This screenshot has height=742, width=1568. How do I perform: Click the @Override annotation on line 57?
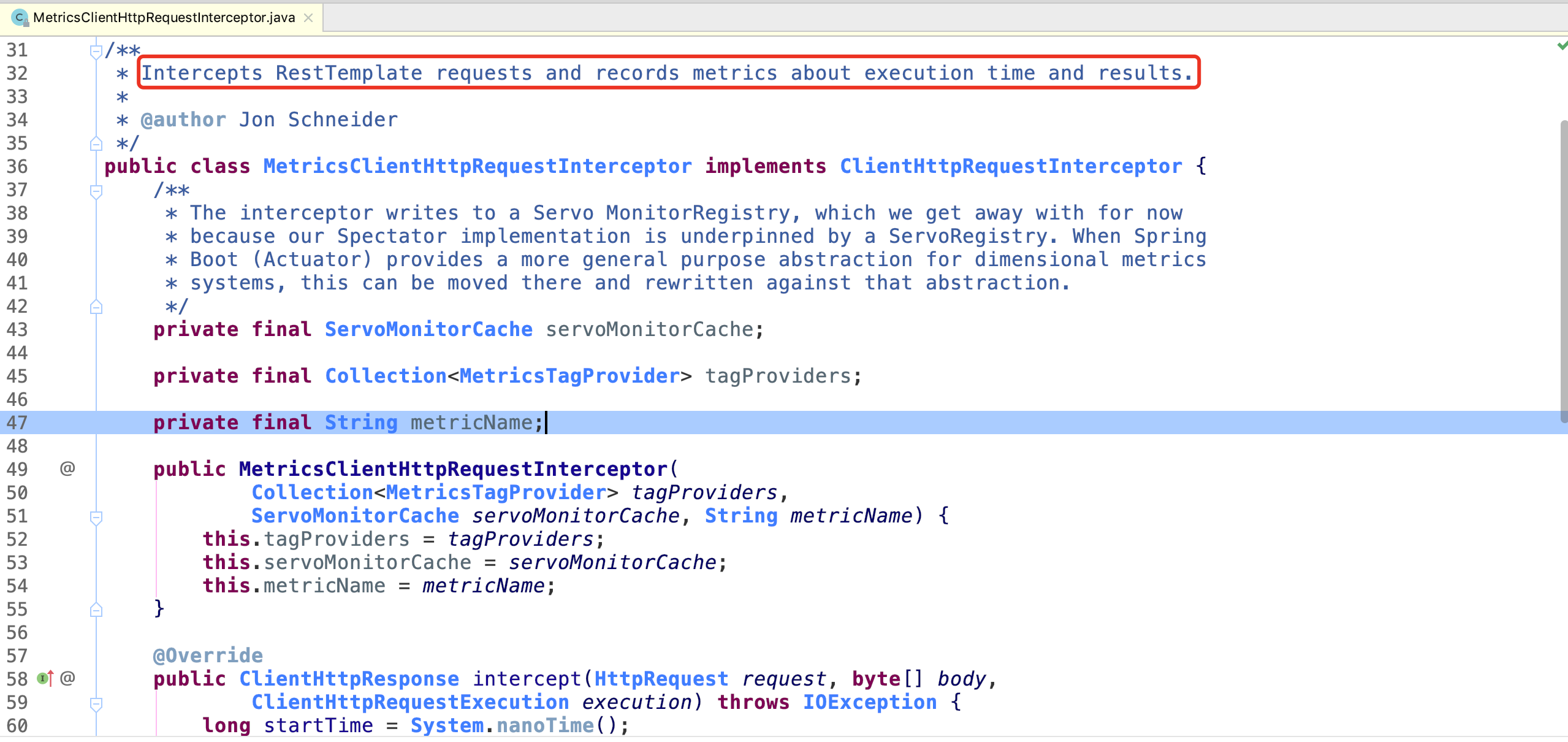pos(208,656)
